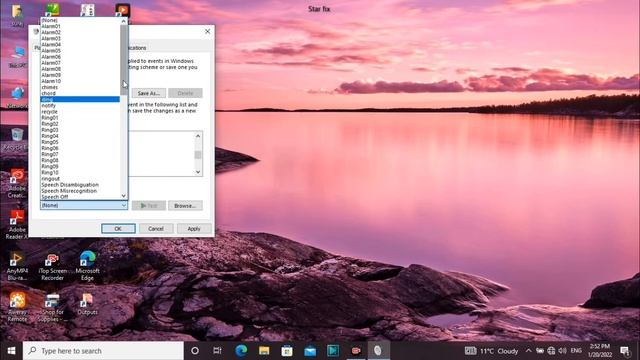Open AnyMP4 Blu-ray desktop shortcut
Screen dimensions: 640x360
17,266
